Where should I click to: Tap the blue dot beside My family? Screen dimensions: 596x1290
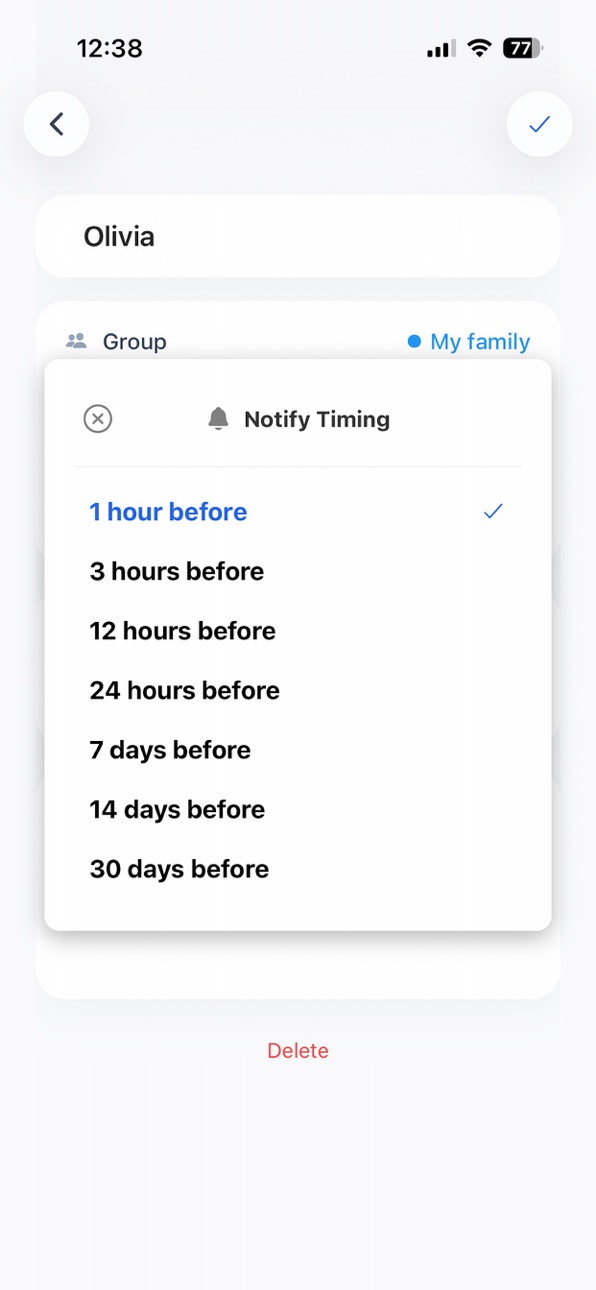pos(414,342)
